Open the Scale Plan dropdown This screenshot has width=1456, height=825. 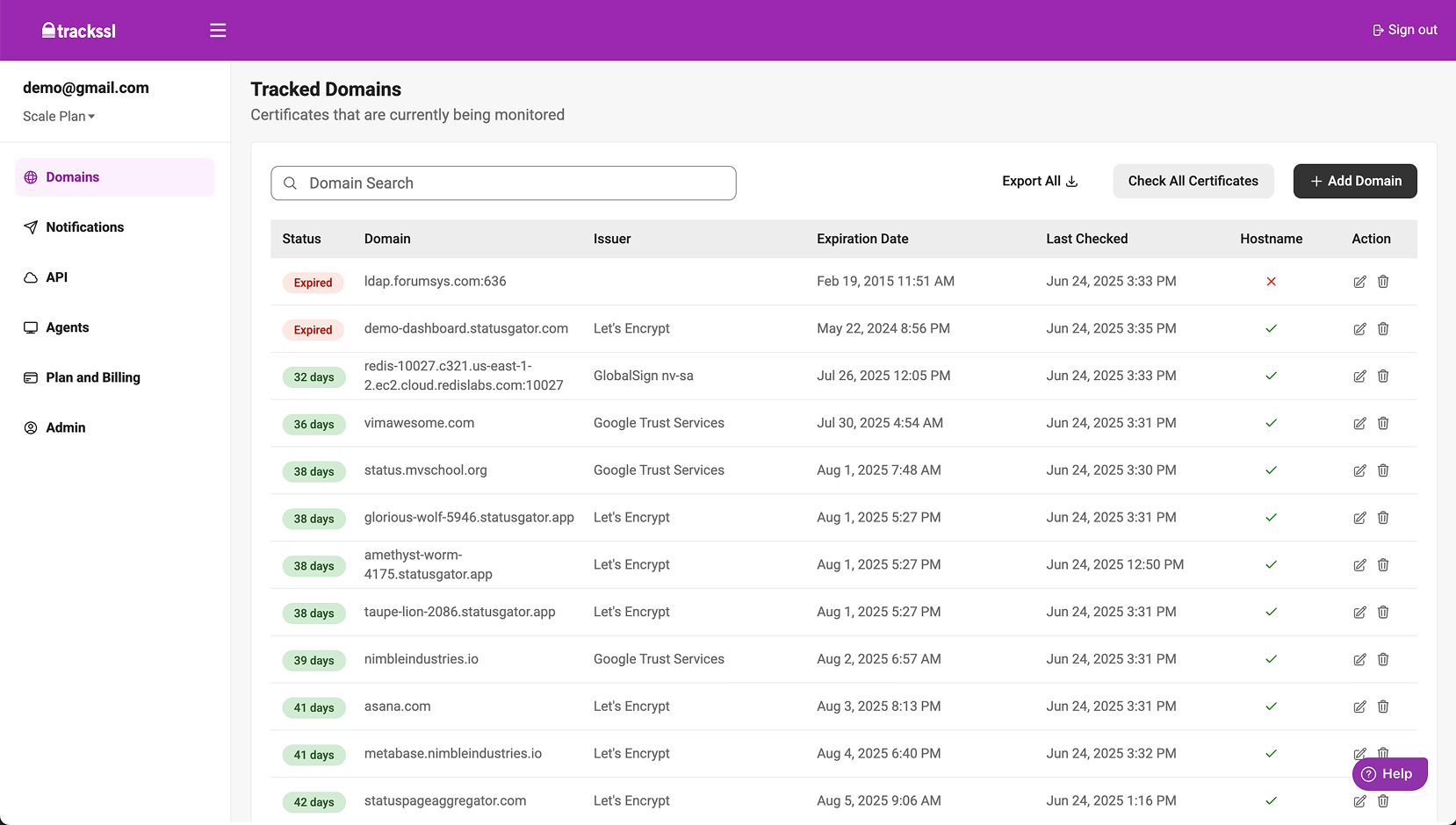(59, 117)
